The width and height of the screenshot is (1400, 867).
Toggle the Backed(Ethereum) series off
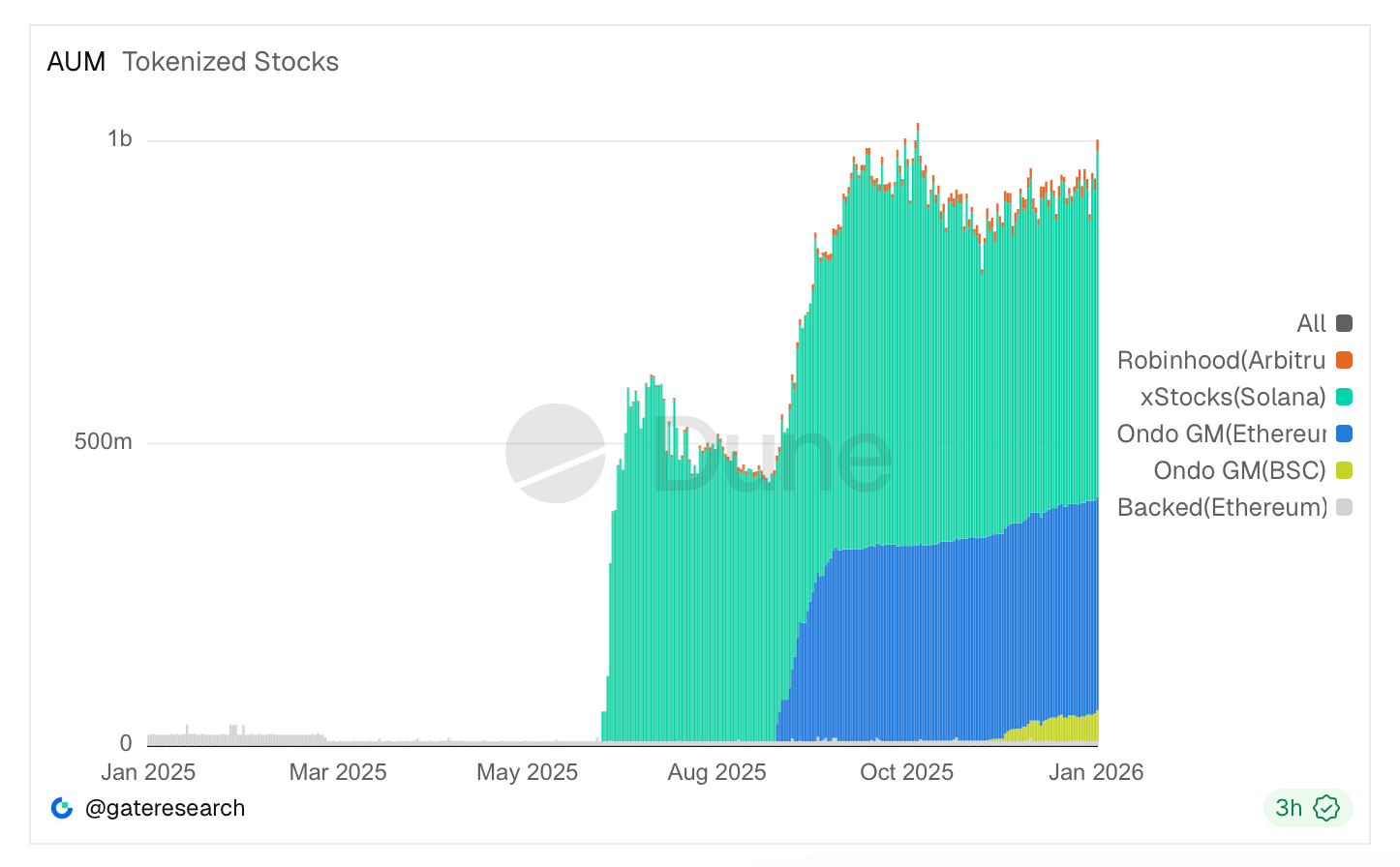coord(1225,506)
